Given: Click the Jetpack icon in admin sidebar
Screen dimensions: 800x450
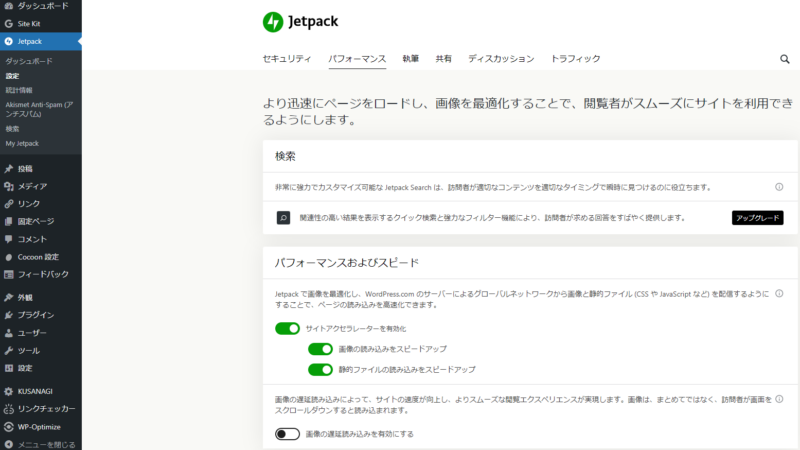Looking at the screenshot, I should click(x=9, y=41).
